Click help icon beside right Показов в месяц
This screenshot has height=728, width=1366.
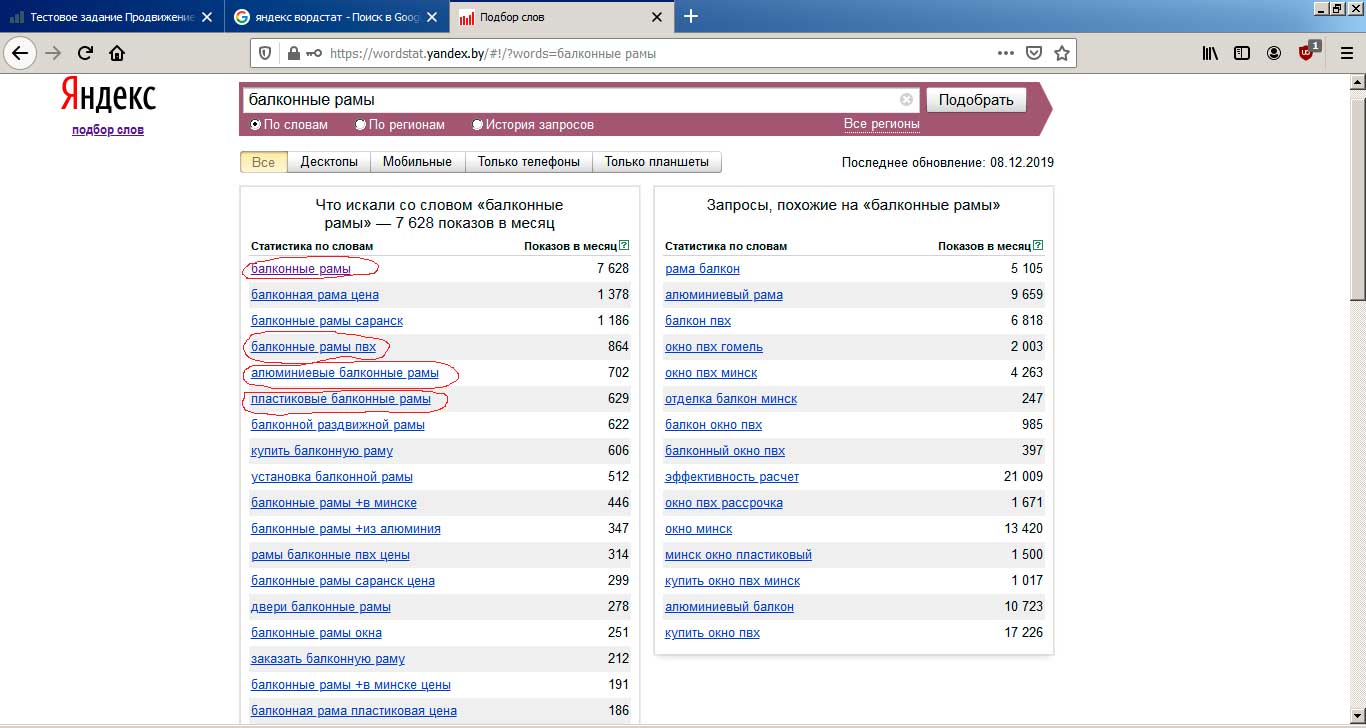(1038, 245)
